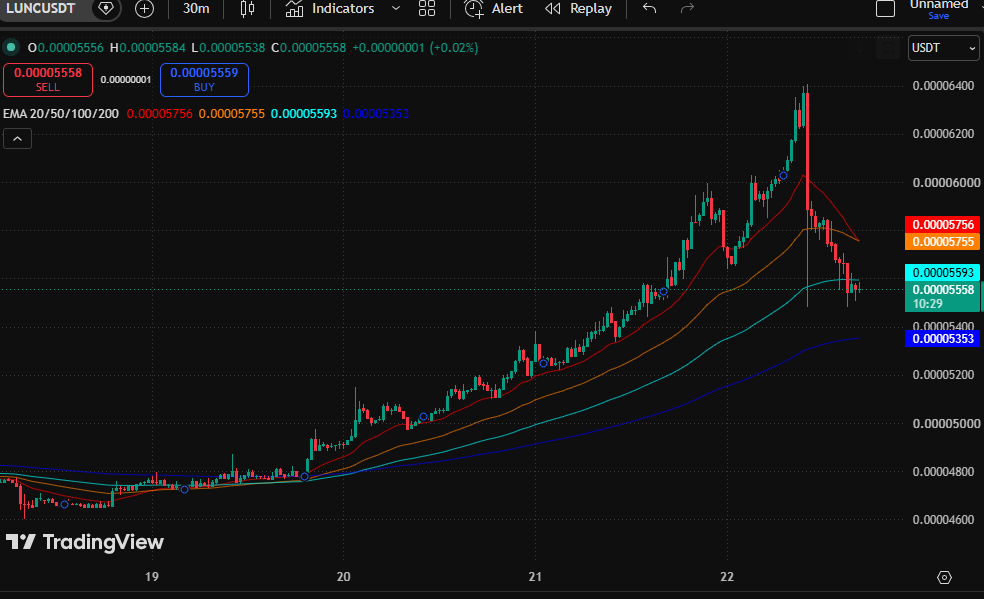Click the orange 0.00005755 price axis label
Screen dimensions: 984x599
point(943,241)
